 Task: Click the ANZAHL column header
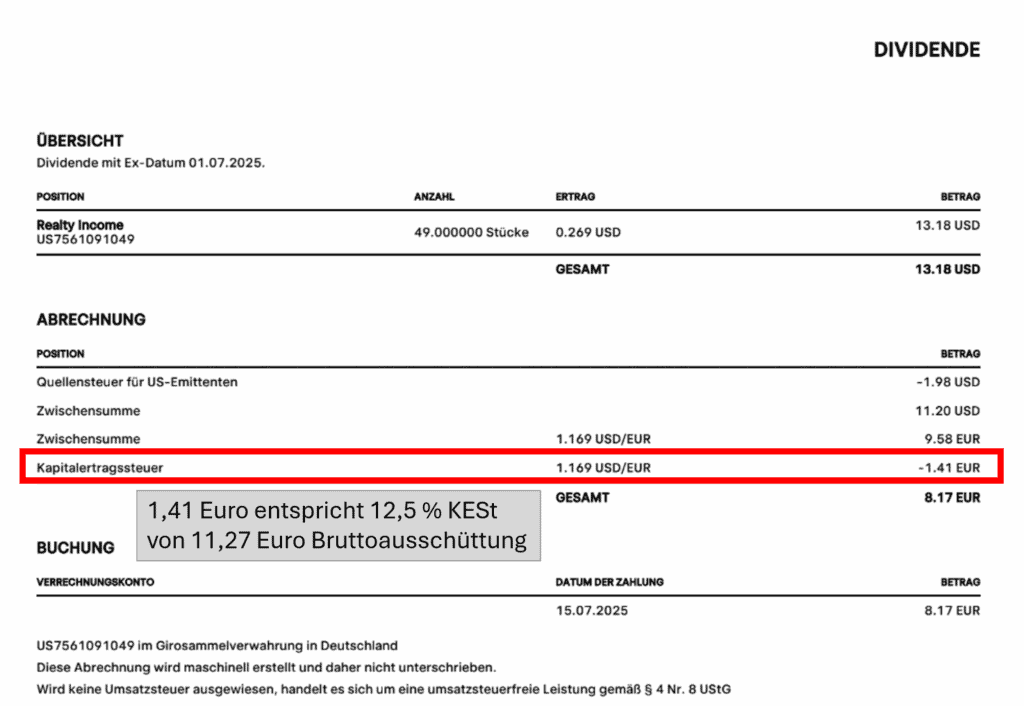click(x=434, y=197)
